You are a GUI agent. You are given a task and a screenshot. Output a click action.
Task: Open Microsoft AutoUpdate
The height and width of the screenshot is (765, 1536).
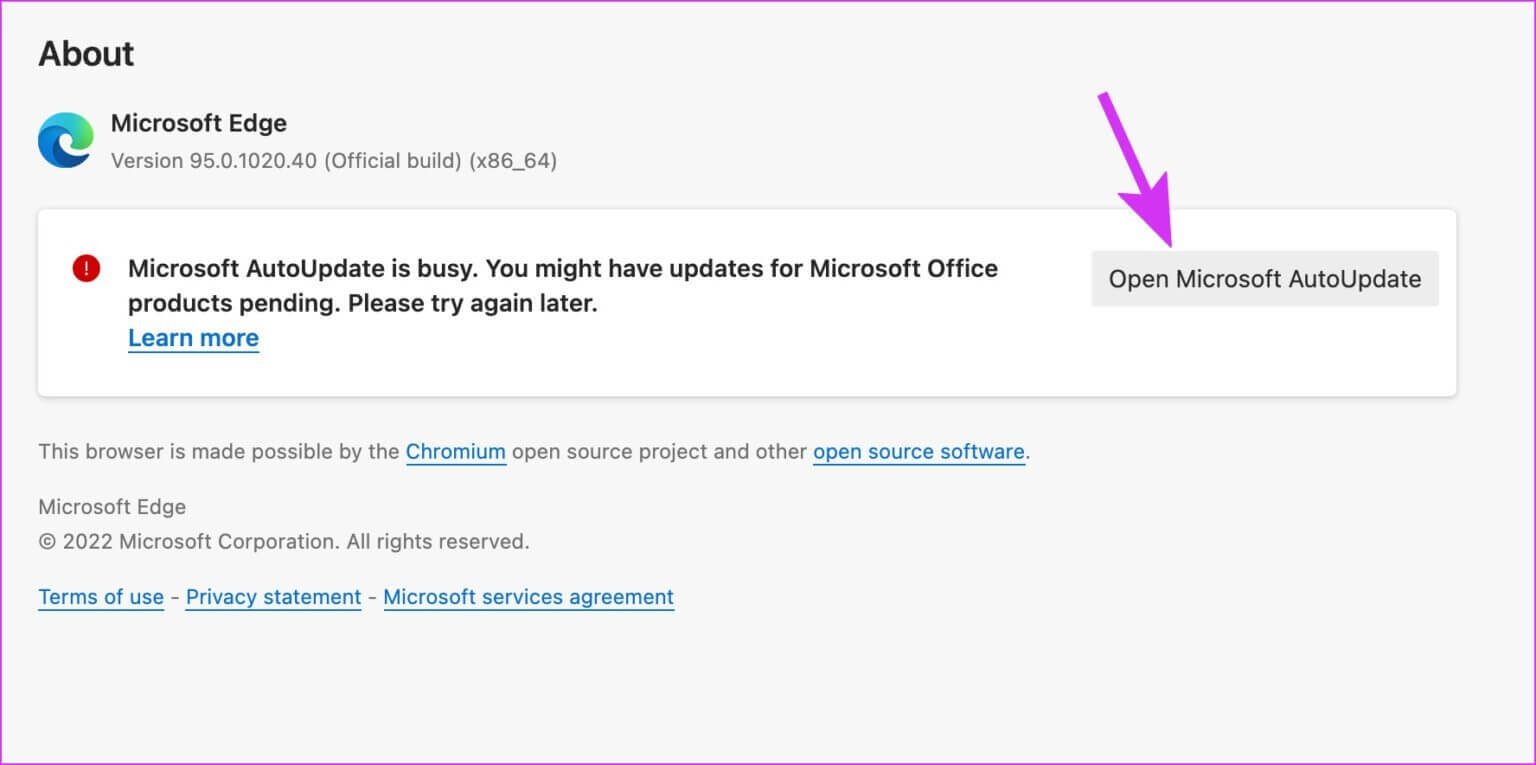pyautogui.click(x=1264, y=279)
